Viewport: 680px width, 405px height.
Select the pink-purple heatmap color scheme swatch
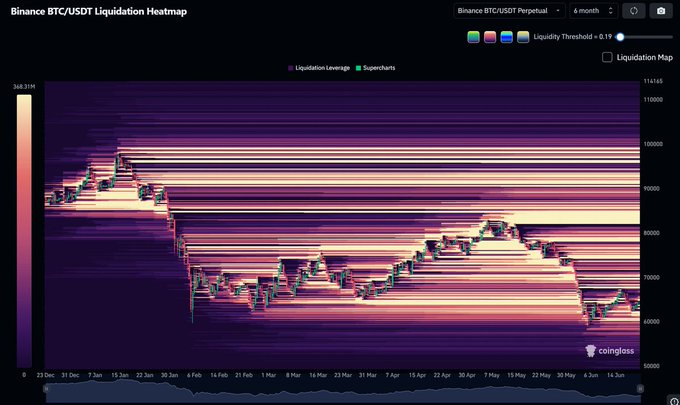point(490,37)
